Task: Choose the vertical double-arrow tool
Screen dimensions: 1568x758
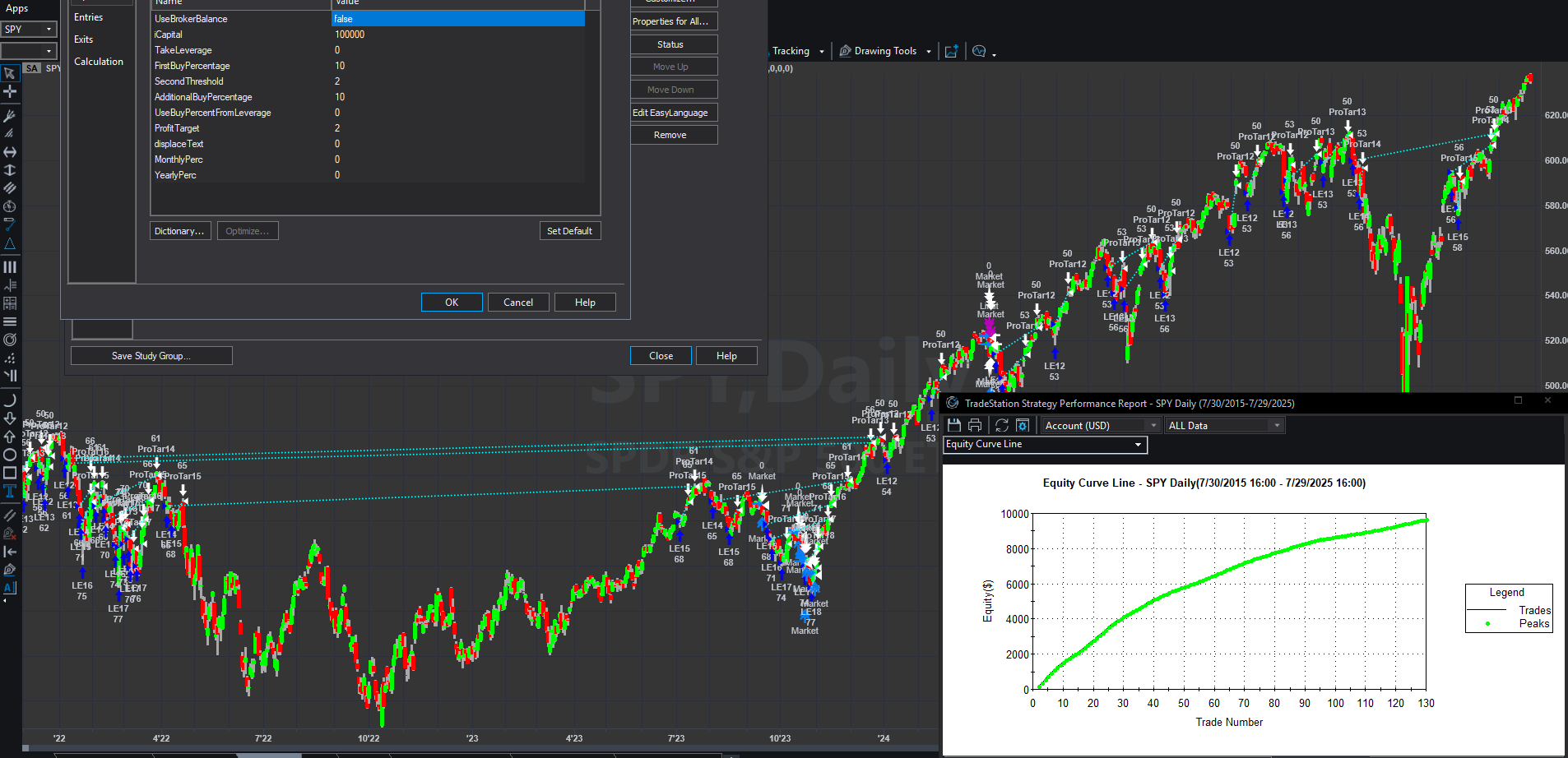Action: pos(10,170)
